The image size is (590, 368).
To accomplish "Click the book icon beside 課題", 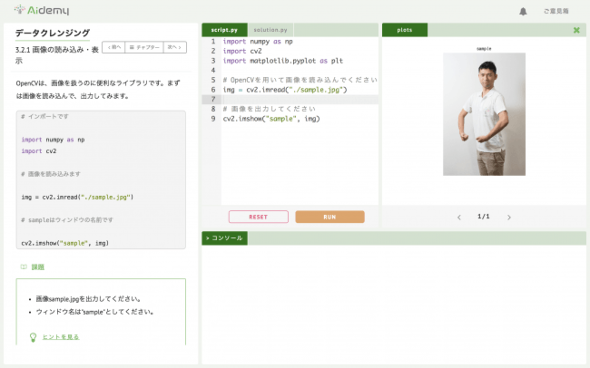I will click(x=24, y=267).
